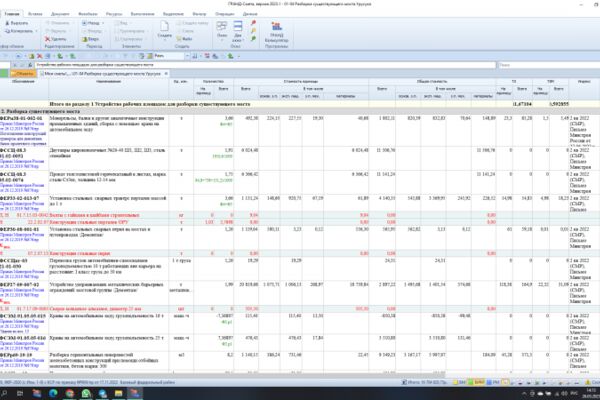The image size is (600, 400).
Task: Click the Копировать copy icon
Action: (x=7, y=31)
